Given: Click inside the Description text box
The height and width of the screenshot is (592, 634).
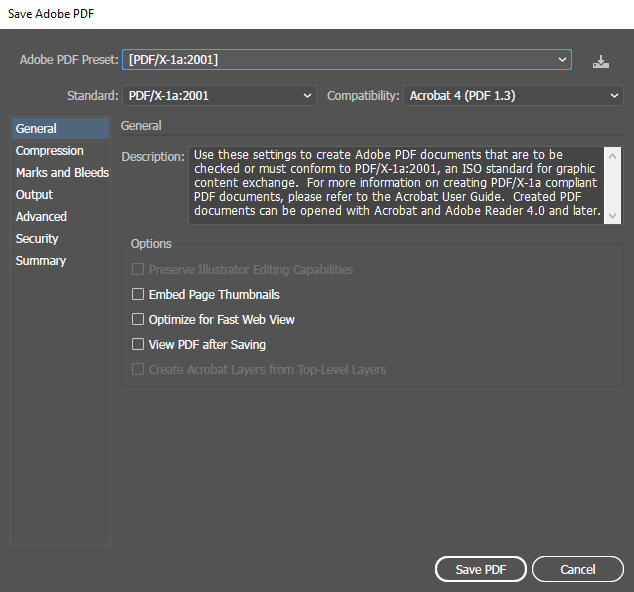Looking at the screenshot, I should pyautogui.click(x=396, y=185).
